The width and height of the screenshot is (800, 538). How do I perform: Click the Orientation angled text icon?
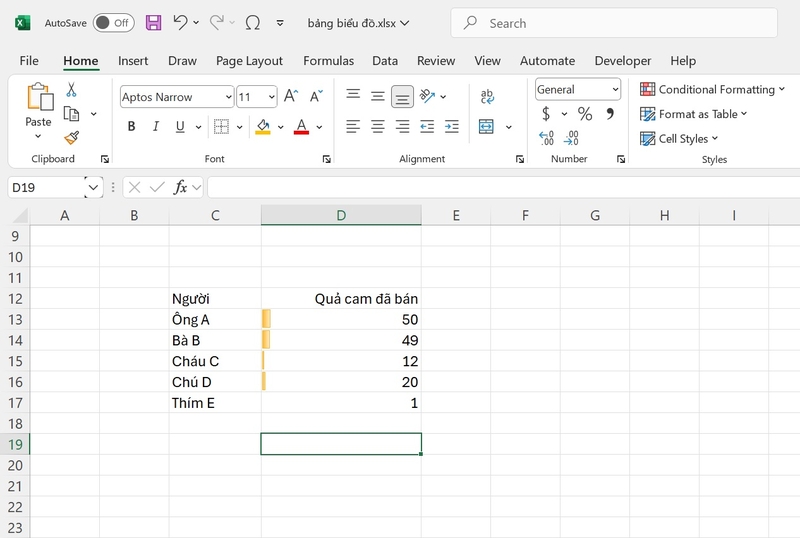click(x=427, y=95)
